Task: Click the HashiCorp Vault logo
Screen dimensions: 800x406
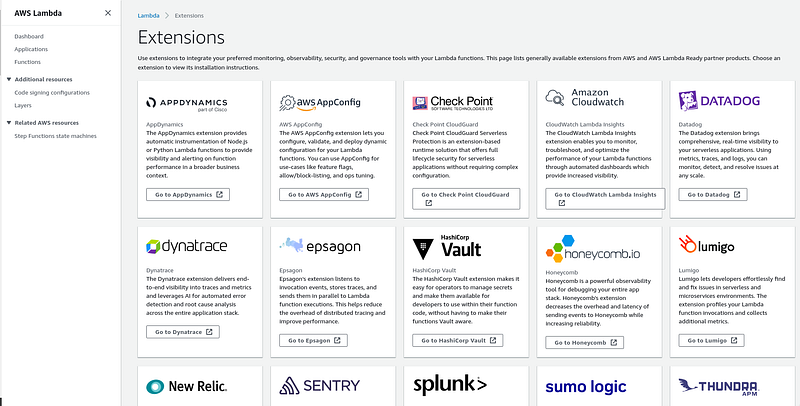Action: click(447, 247)
